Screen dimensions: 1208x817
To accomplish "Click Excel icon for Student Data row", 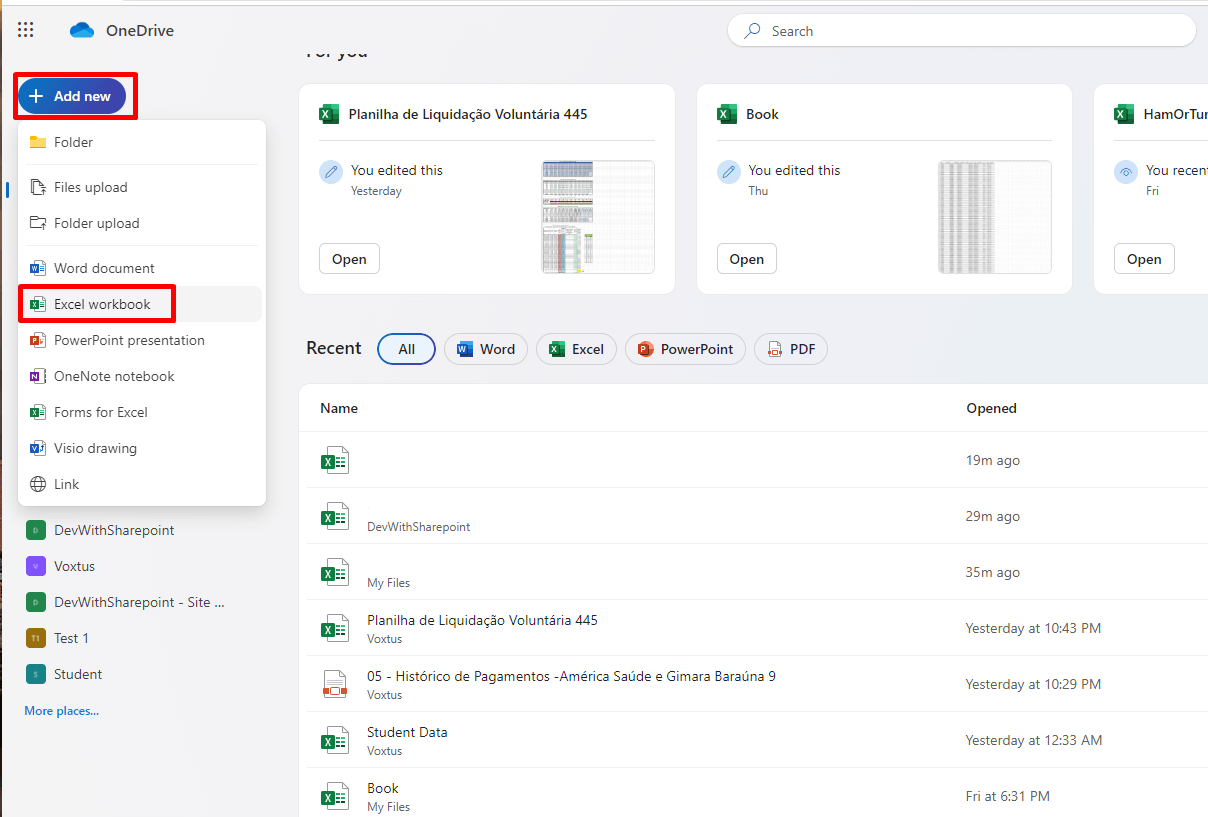I will [334, 740].
